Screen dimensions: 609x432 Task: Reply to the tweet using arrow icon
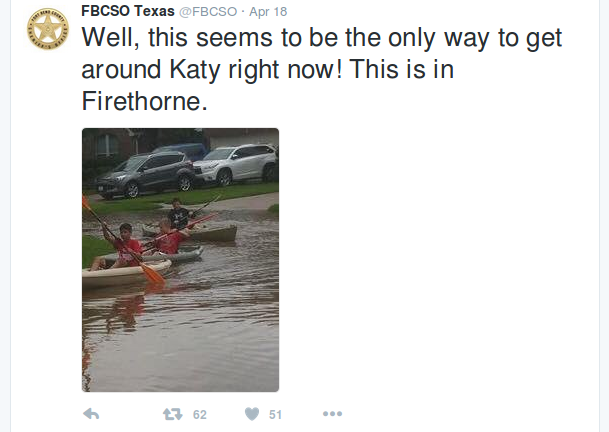[90, 414]
